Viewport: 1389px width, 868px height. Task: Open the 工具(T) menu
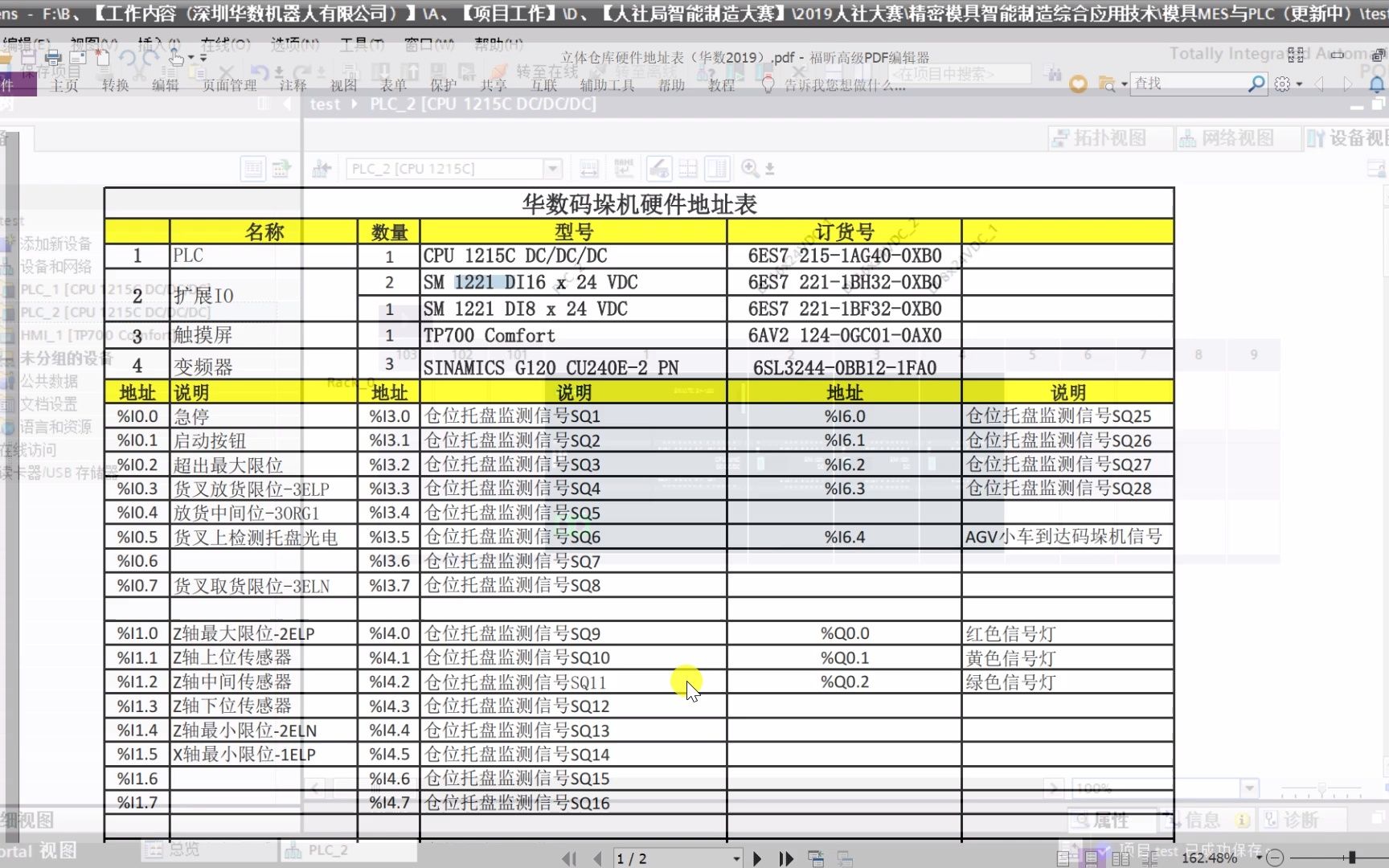tap(361, 45)
